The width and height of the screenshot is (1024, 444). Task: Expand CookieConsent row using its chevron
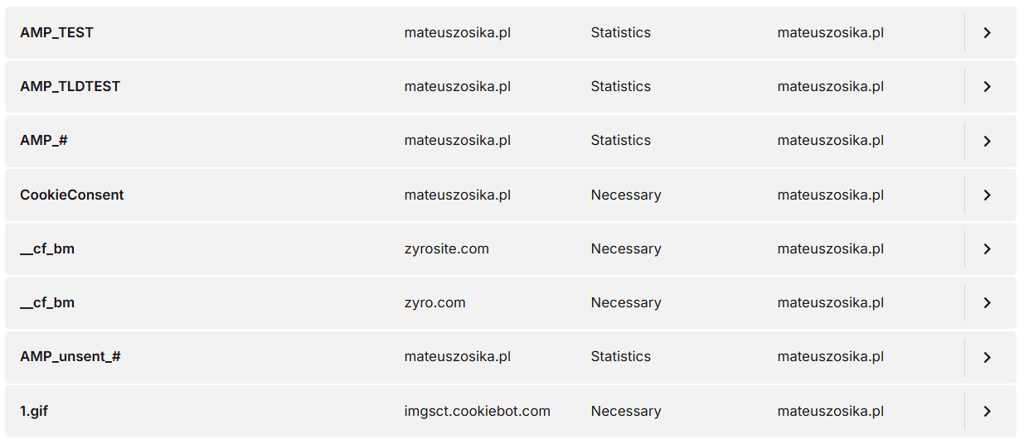coord(987,195)
